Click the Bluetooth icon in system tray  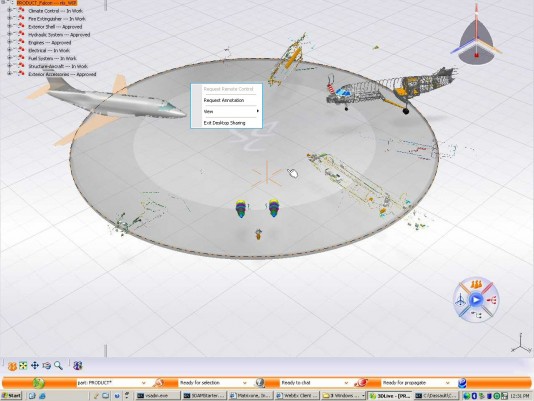click(x=474, y=396)
